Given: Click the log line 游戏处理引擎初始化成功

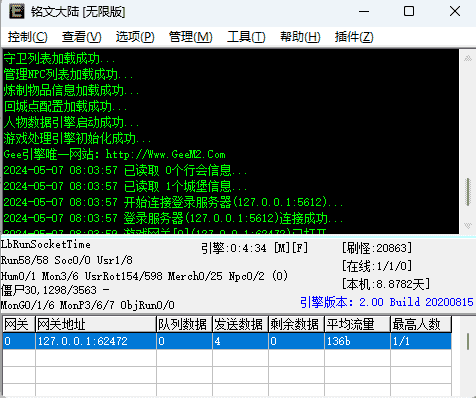Looking at the screenshot, I should [77, 138].
